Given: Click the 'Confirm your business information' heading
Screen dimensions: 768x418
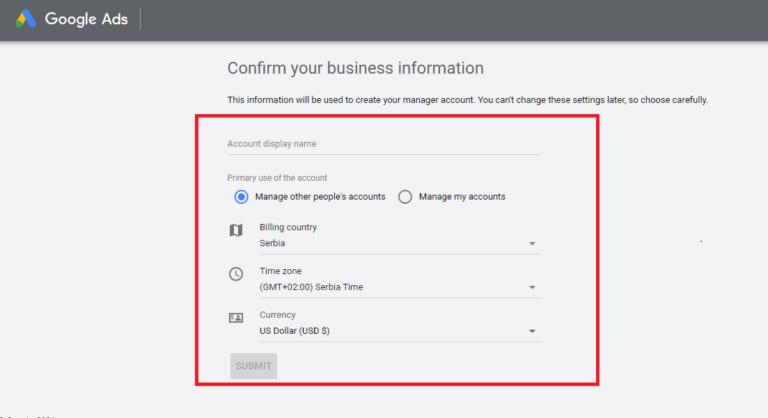Looking at the screenshot, I should tap(355, 68).
